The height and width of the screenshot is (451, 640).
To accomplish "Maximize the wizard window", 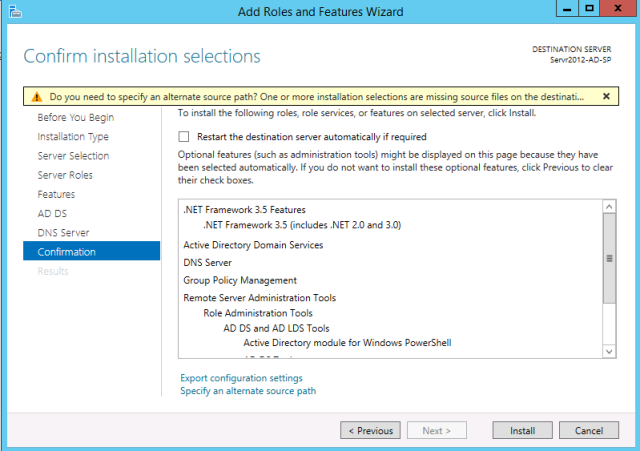I will click(x=590, y=9).
